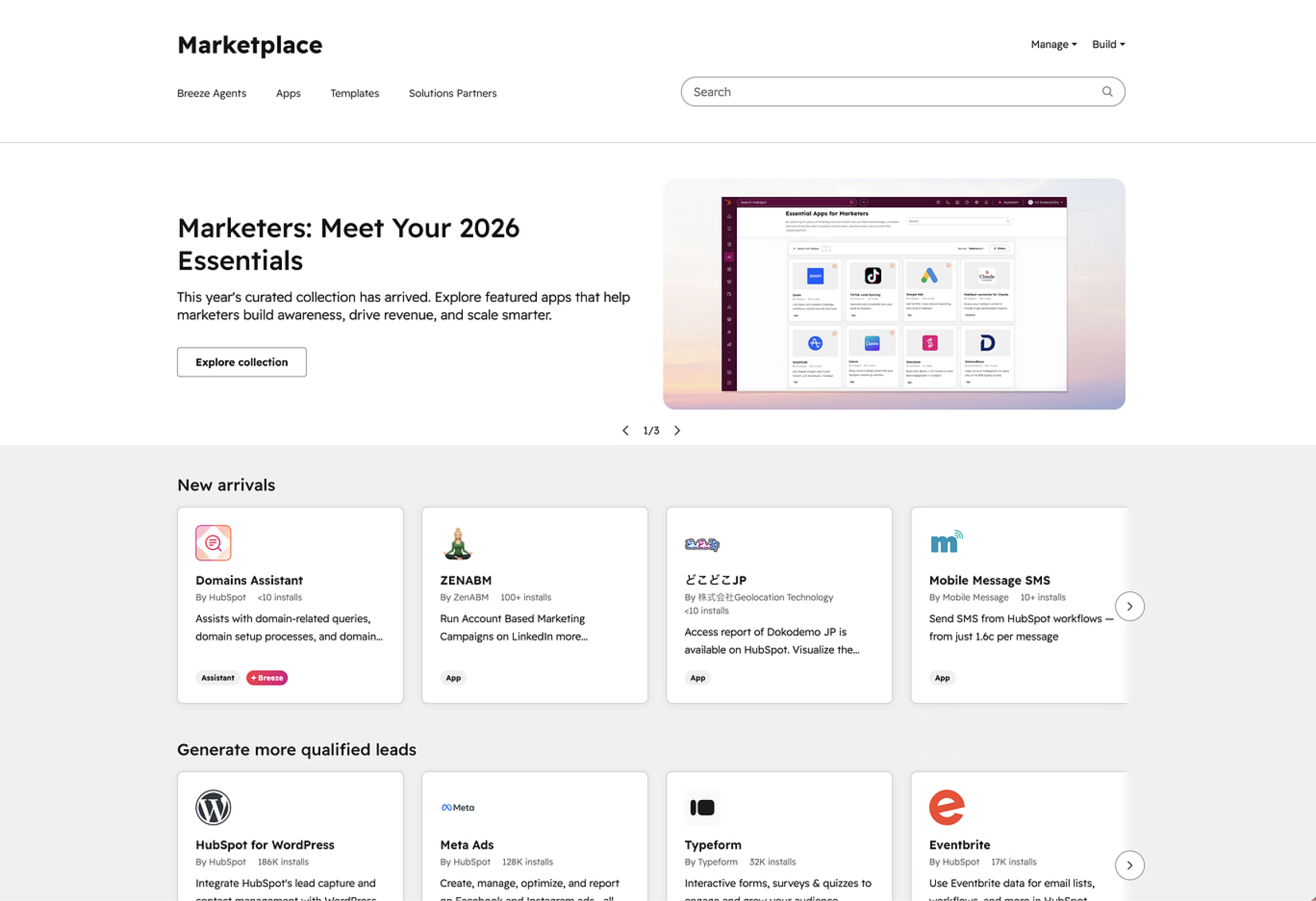Switch to the Apps tab
This screenshot has width=1316, height=901.
click(x=288, y=93)
